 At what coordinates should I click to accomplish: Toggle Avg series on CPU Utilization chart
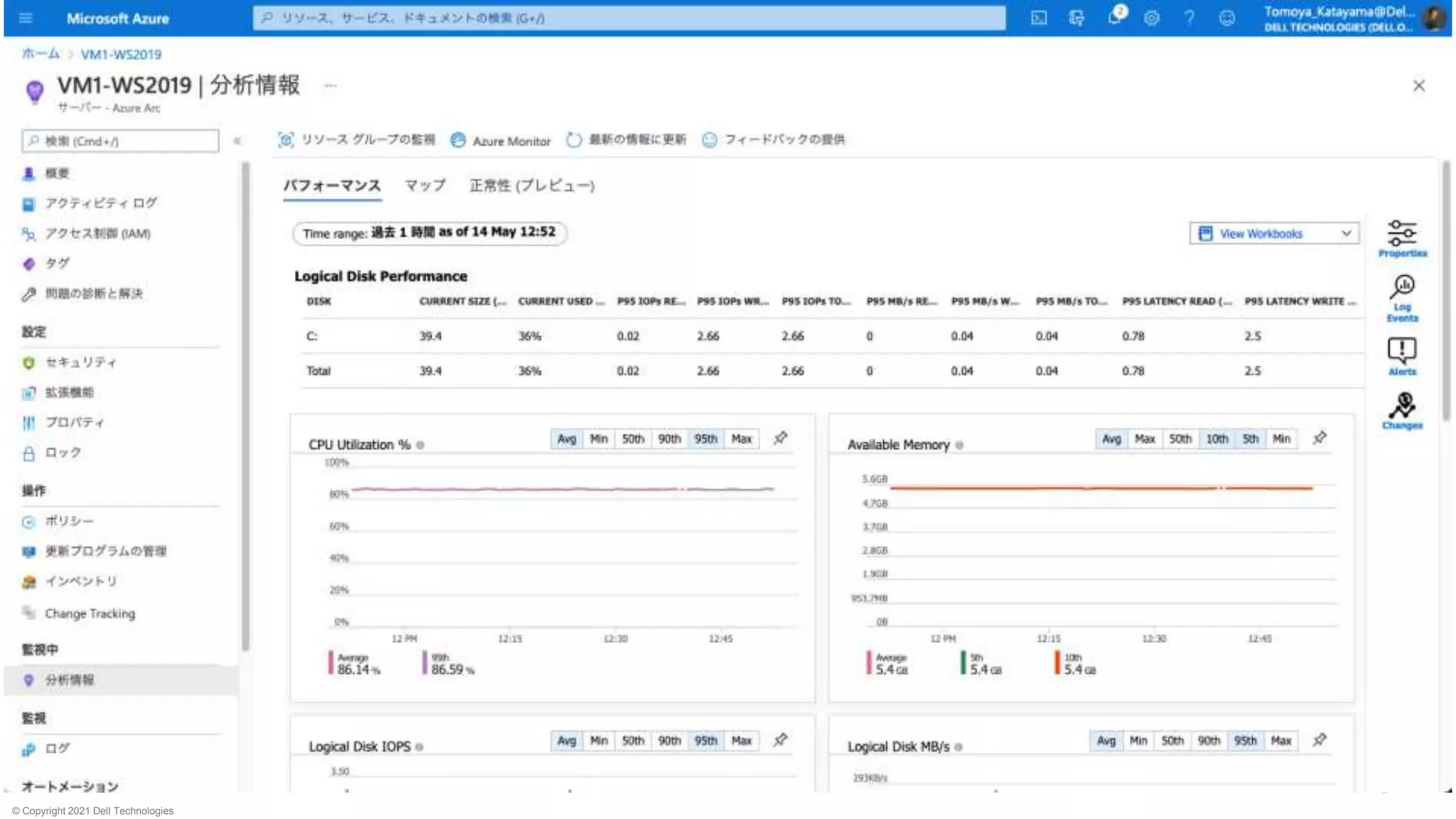pyautogui.click(x=566, y=439)
